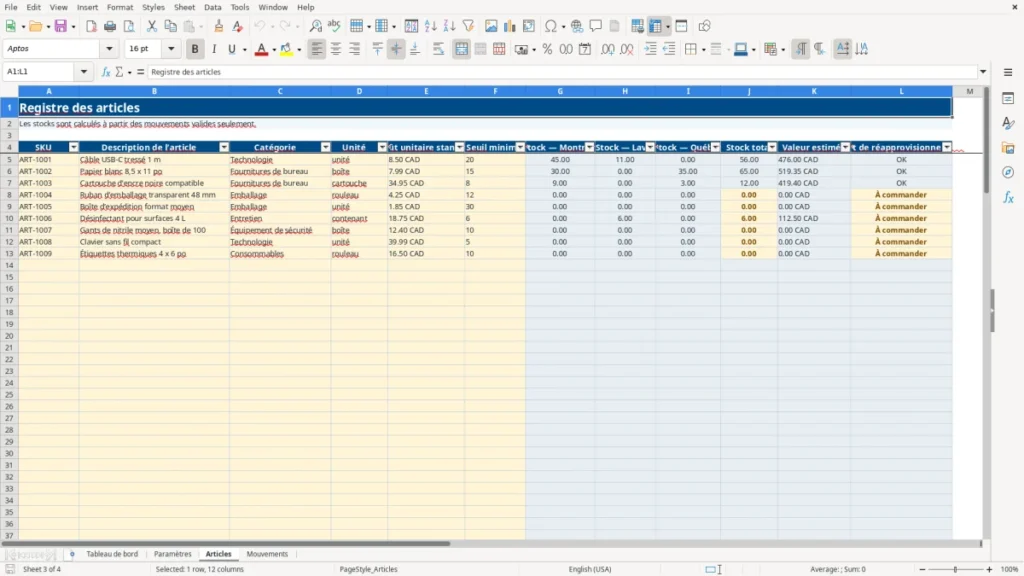Viewport: 1024px width, 576px height.
Task: Insert a chart from the toolbar
Action: (x=509, y=26)
